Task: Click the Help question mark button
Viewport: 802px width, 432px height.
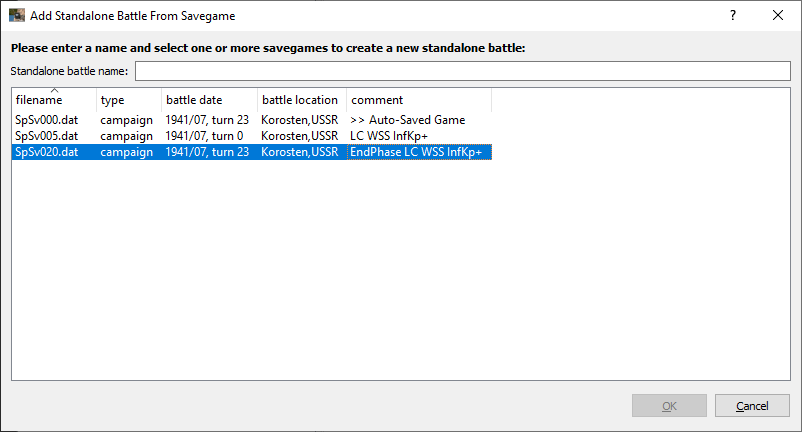Action: (x=732, y=15)
